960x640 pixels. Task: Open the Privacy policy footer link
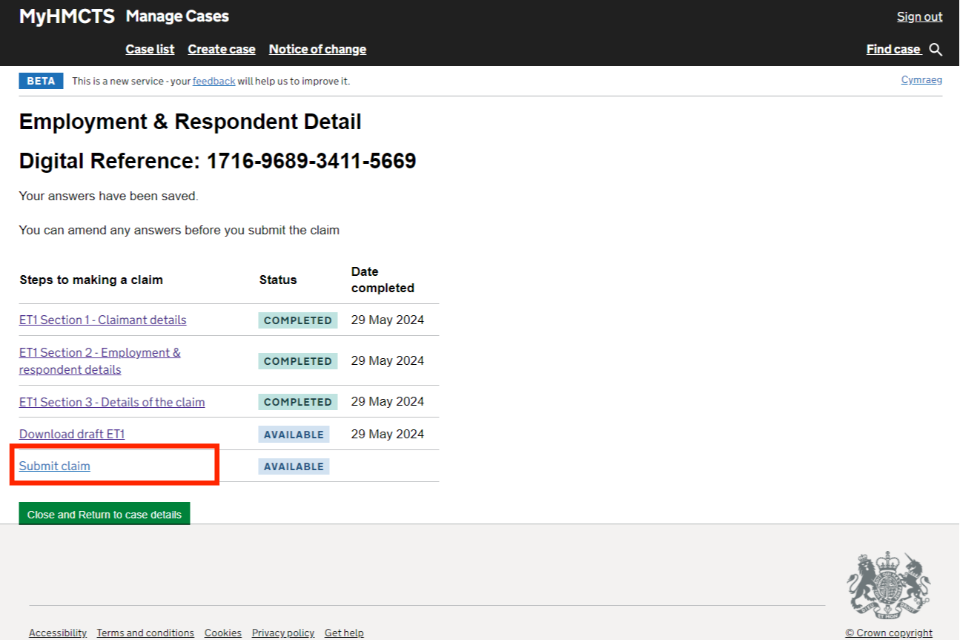coord(283,633)
